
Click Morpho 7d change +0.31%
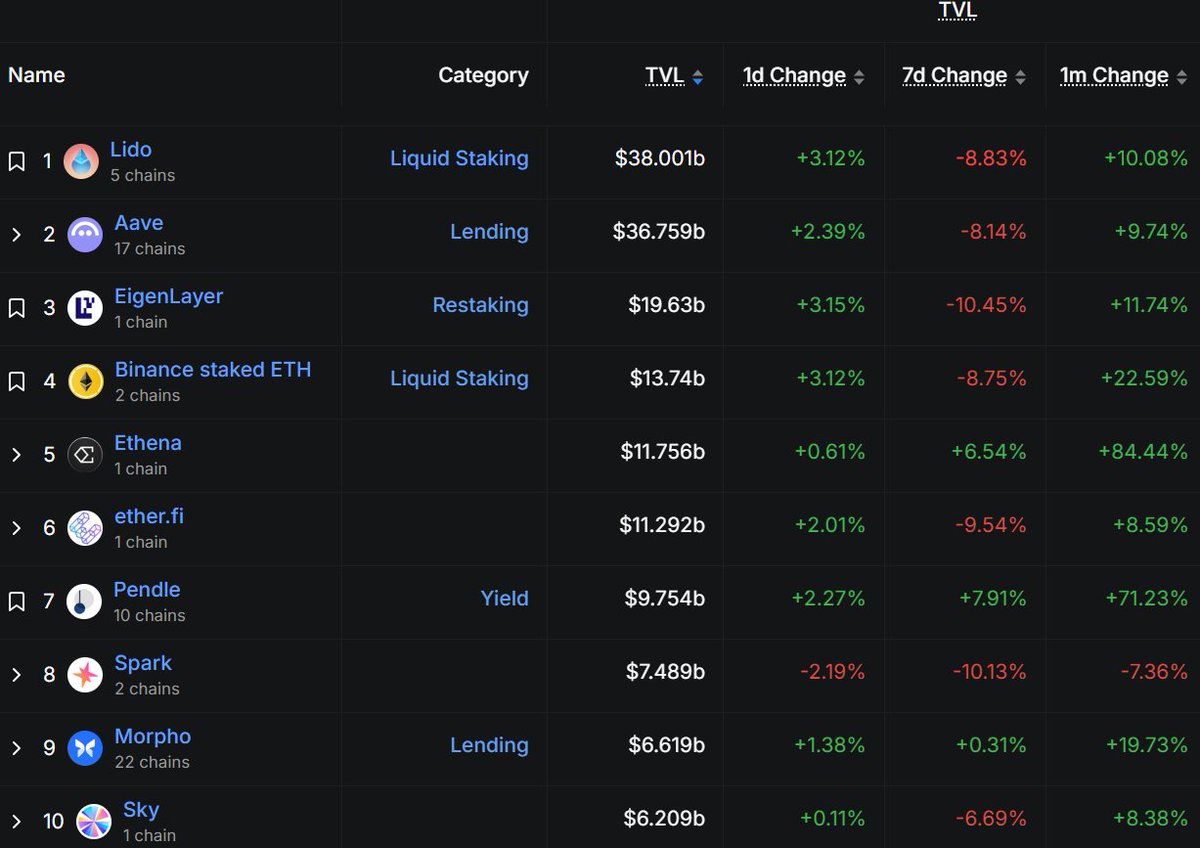tap(990, 745)
